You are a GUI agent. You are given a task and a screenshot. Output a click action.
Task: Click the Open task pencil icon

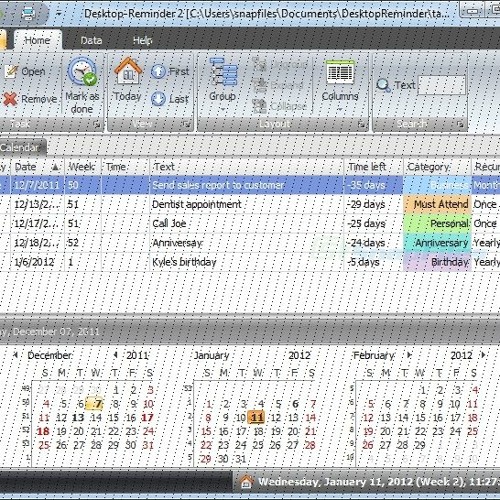tap(11, 71)
